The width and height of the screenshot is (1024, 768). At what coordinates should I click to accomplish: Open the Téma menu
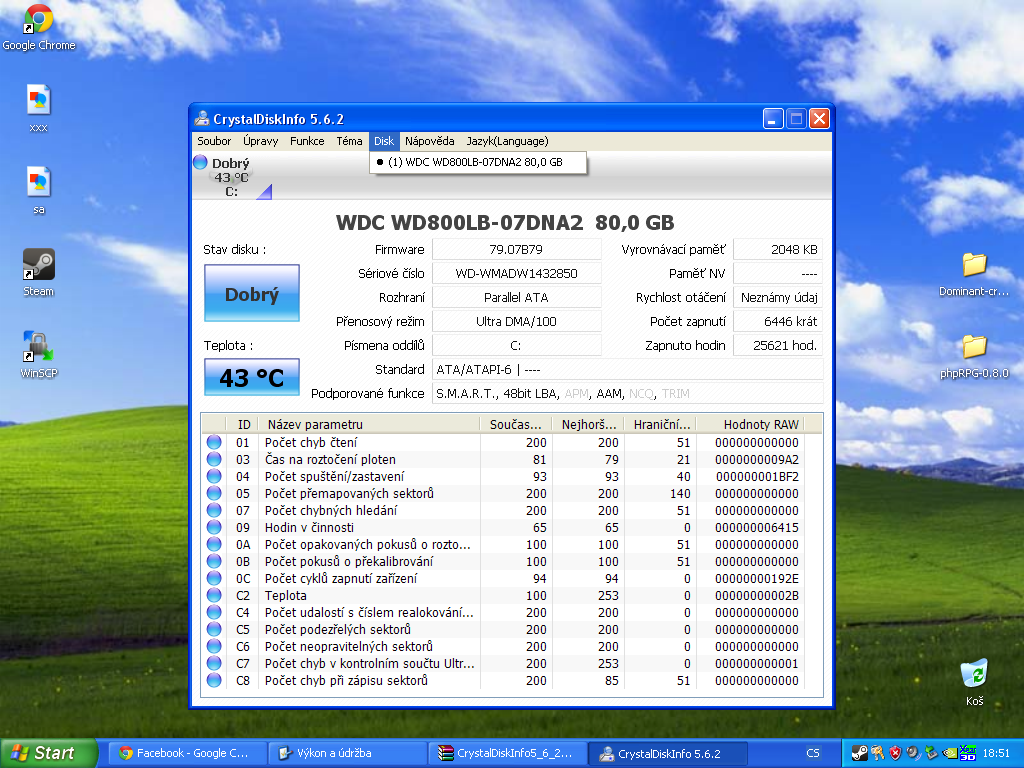(x=349, y=141)
